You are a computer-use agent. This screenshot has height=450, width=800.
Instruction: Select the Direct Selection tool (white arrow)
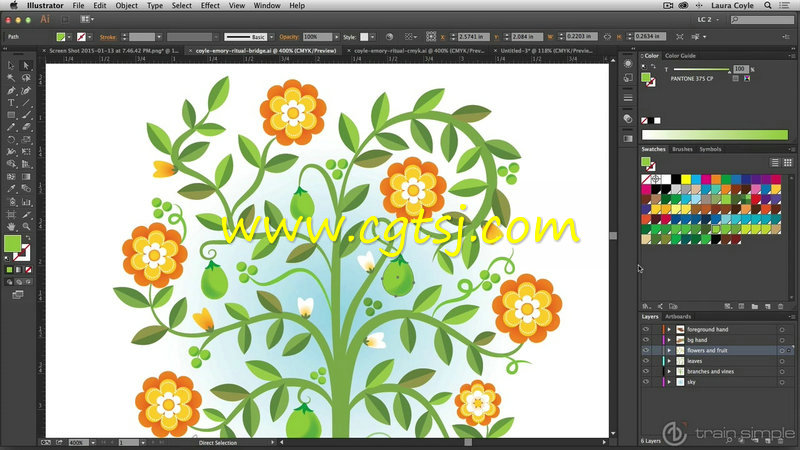coord(26,65)
